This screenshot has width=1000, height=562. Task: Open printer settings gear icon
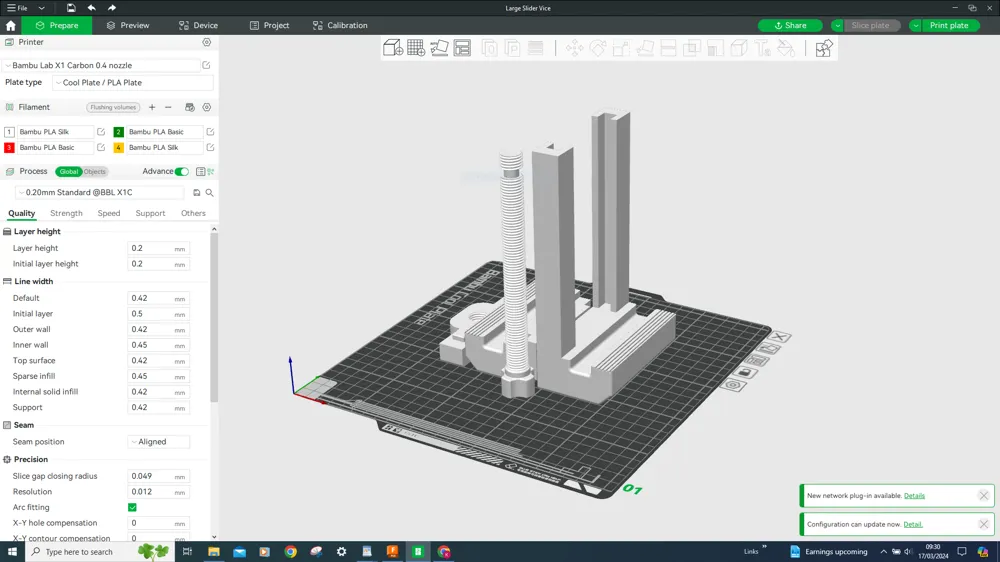point(207,43)
